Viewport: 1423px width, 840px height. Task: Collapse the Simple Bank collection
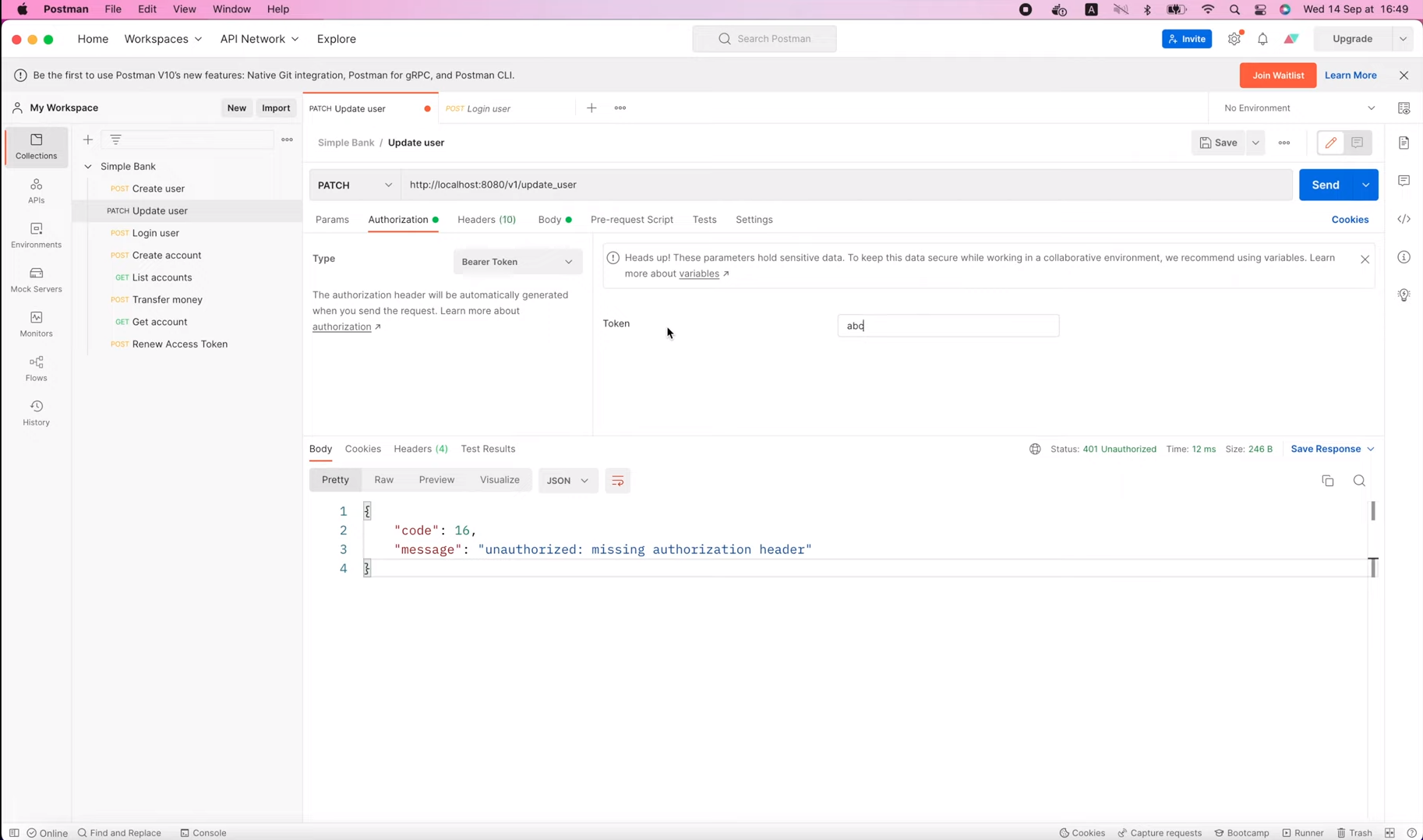click(x=88, y=166)
